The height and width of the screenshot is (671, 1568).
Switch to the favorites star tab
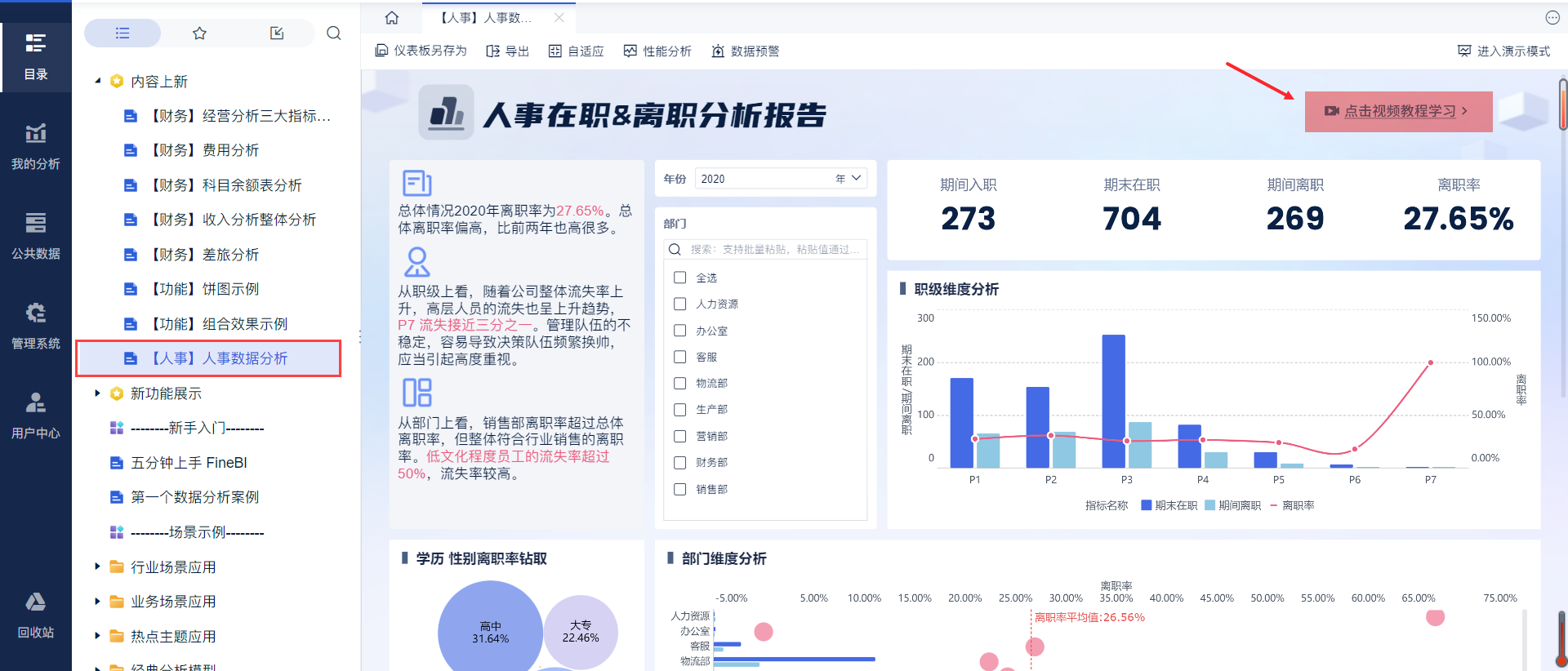(199, 33)
